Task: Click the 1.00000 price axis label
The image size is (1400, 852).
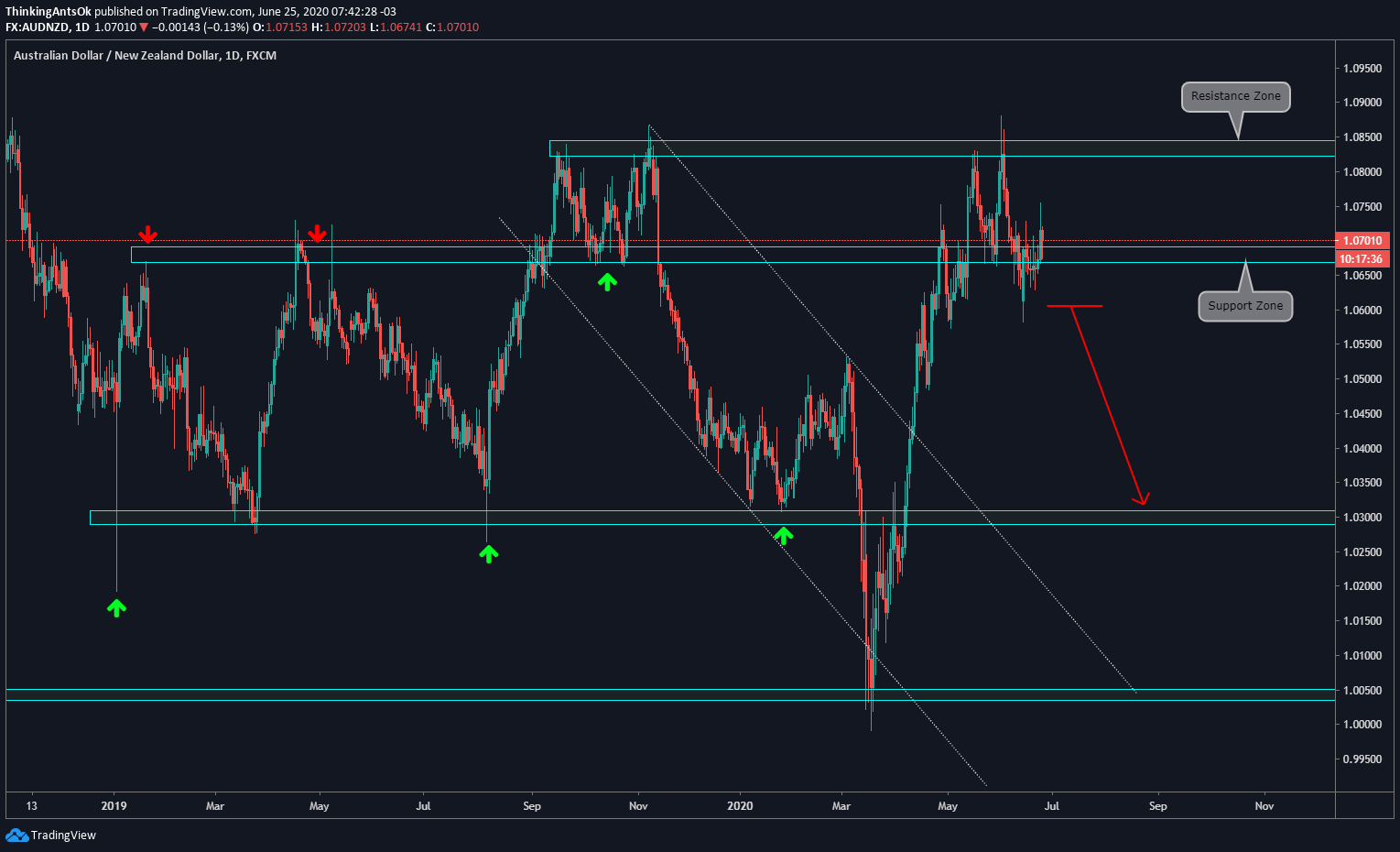Action: tap(1362, 725)
